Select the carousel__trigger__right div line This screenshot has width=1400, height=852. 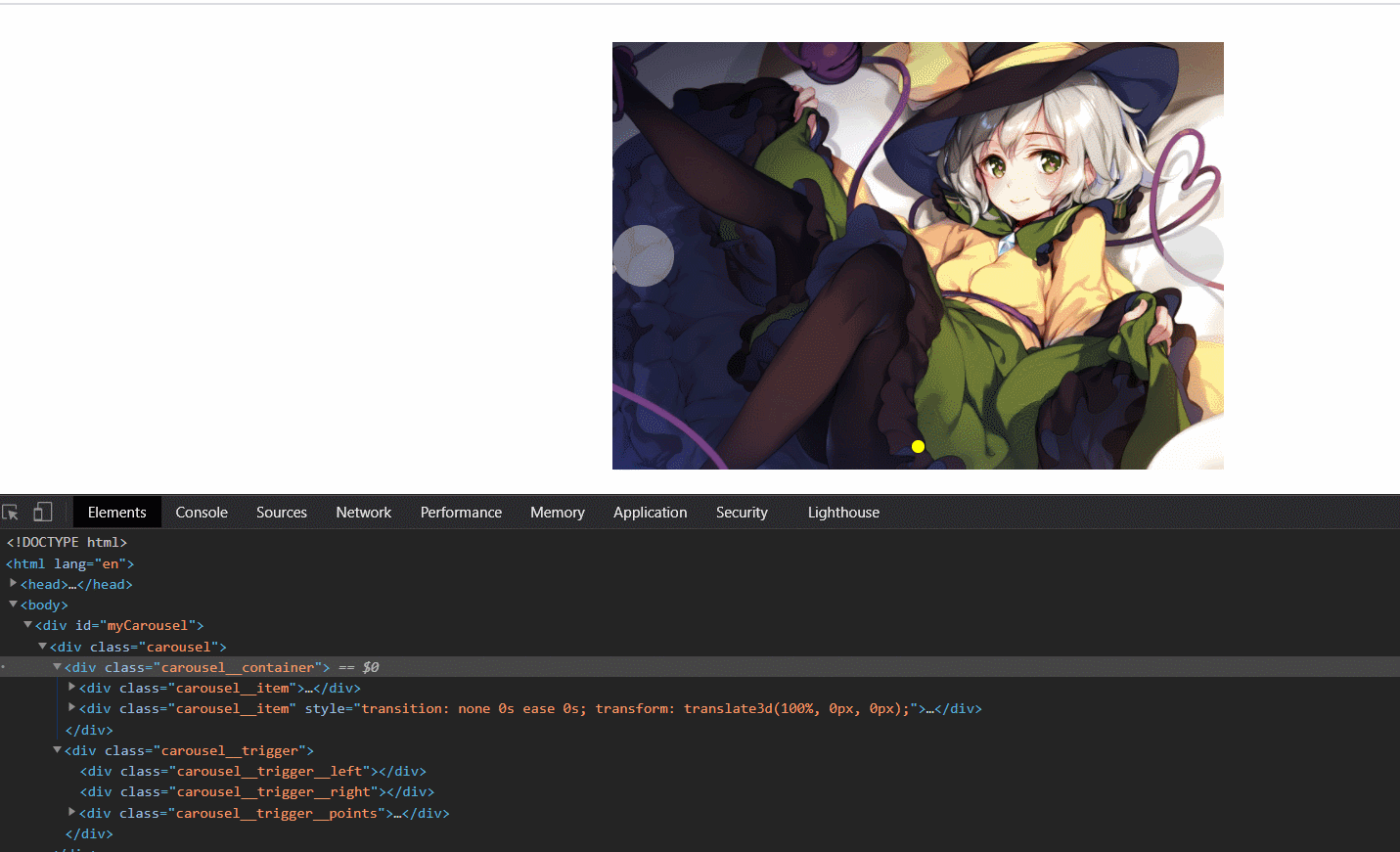click(257, 791)
